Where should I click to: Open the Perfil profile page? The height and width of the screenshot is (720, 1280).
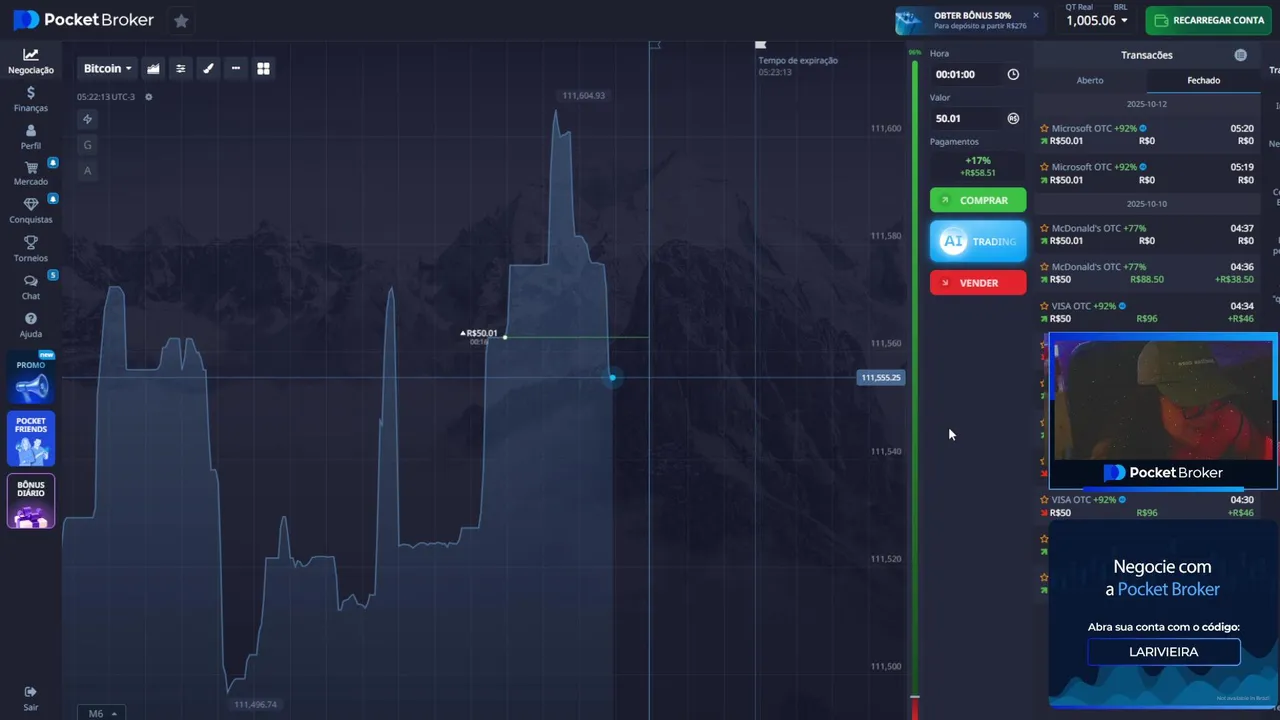pos(31,137)
